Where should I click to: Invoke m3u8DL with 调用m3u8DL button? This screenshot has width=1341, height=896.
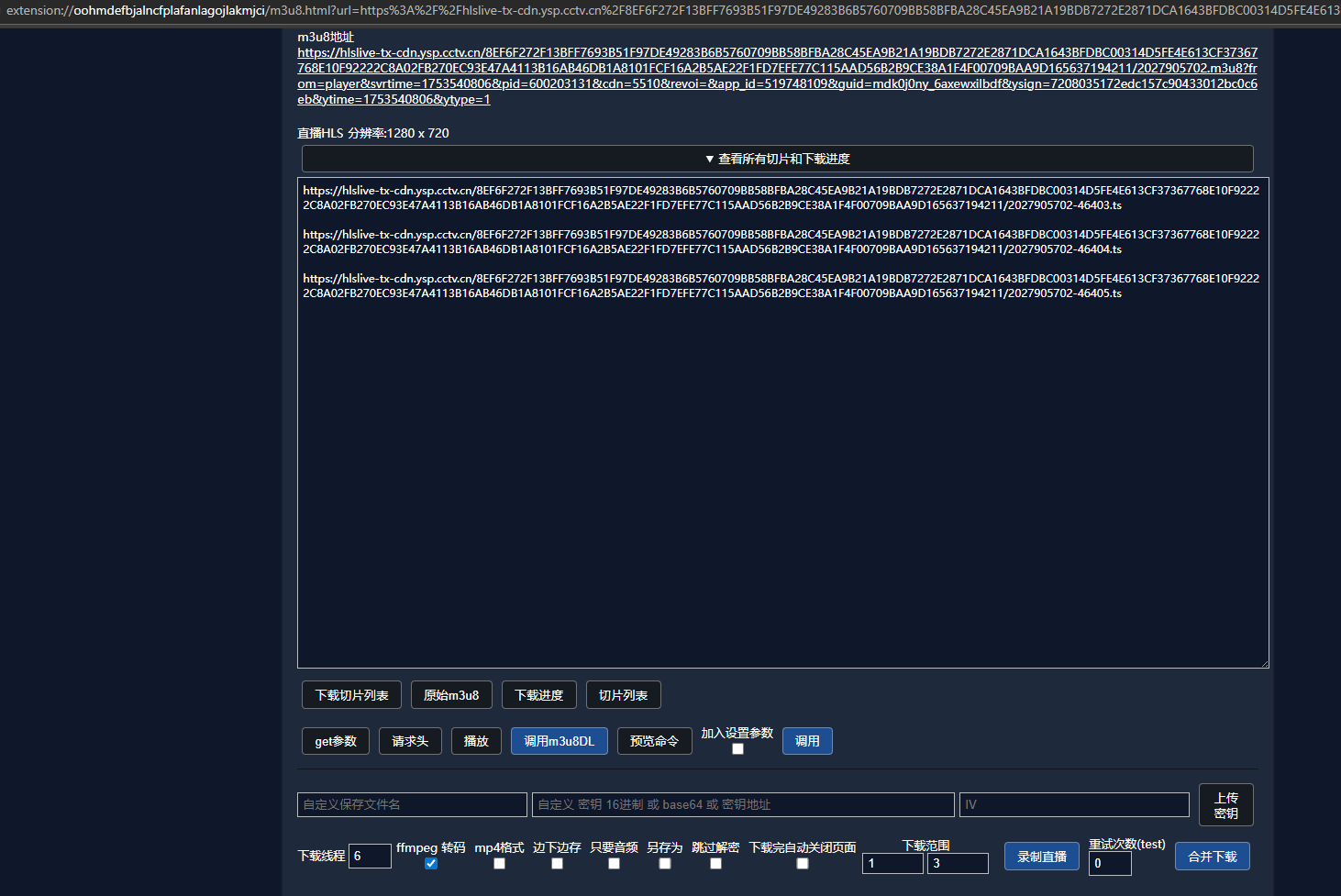pos(559,741)
